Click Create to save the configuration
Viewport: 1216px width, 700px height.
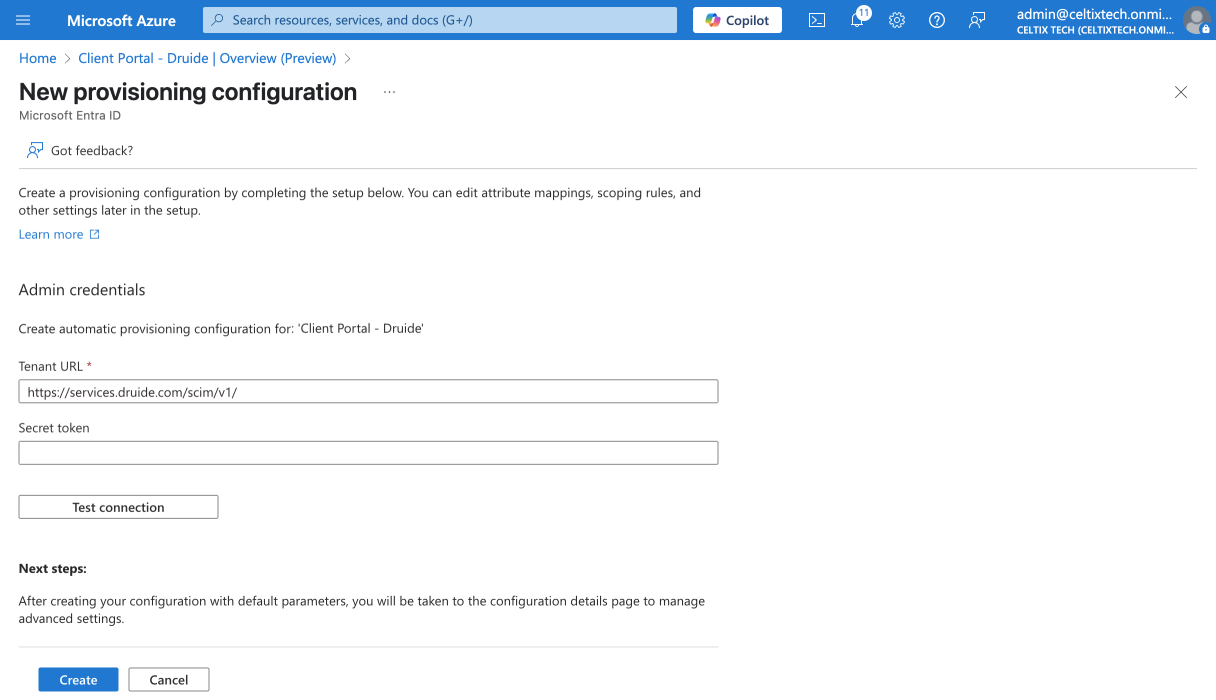tap(78, 680)
